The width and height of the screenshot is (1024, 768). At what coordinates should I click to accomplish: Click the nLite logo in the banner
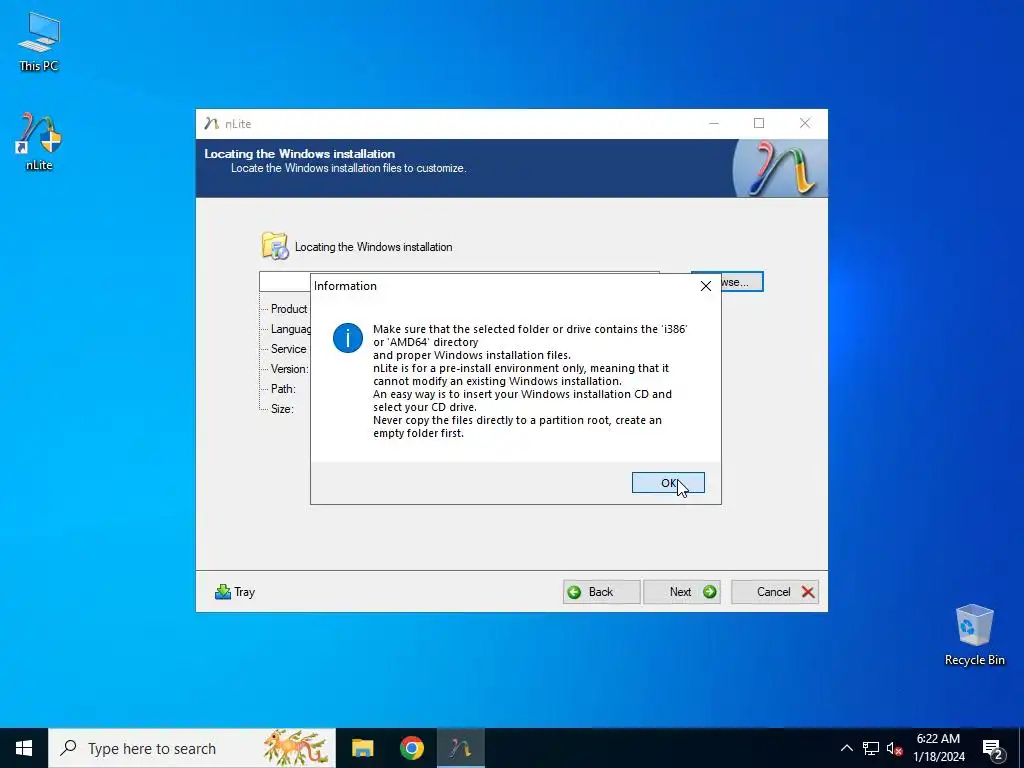(782, 168)
